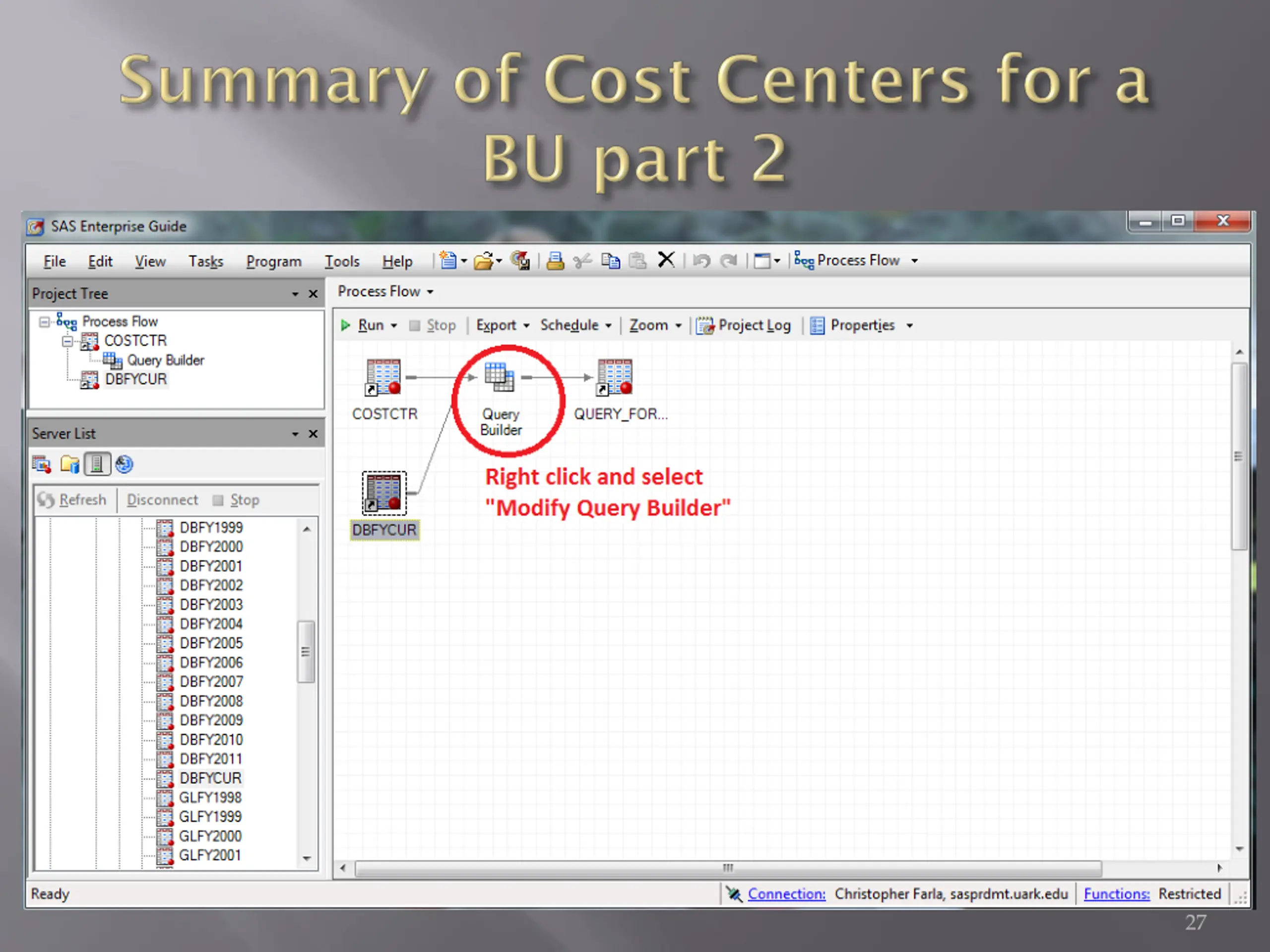Image resolution: width=1270 pixels, height=952 pixels.
Task: Open the Project Tree panel options arrow
Action: (x=295, y=295)
